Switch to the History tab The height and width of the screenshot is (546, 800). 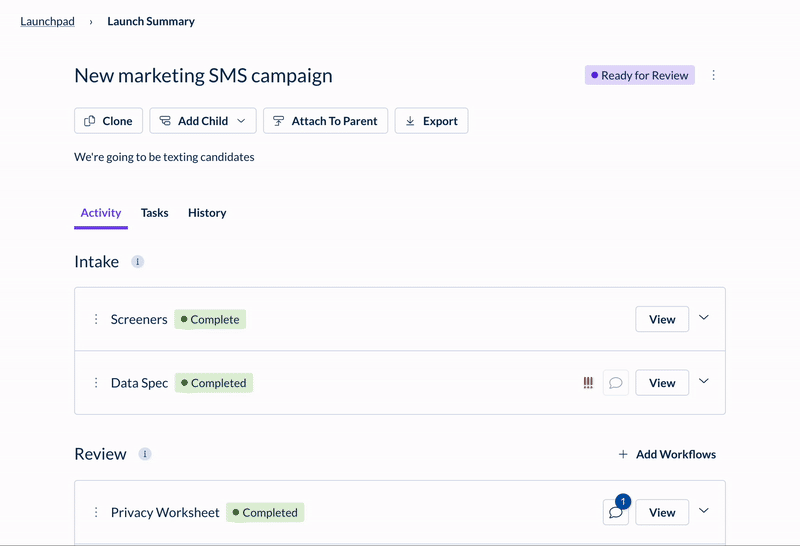pos(207,213)
